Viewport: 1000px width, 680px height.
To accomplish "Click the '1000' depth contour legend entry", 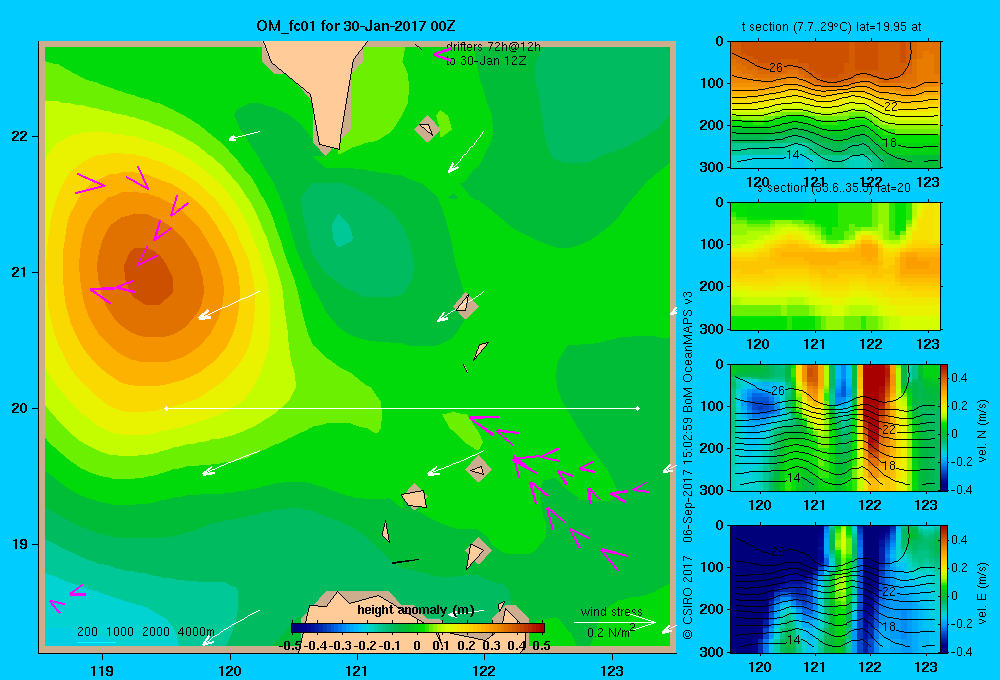I will [120, 632].
